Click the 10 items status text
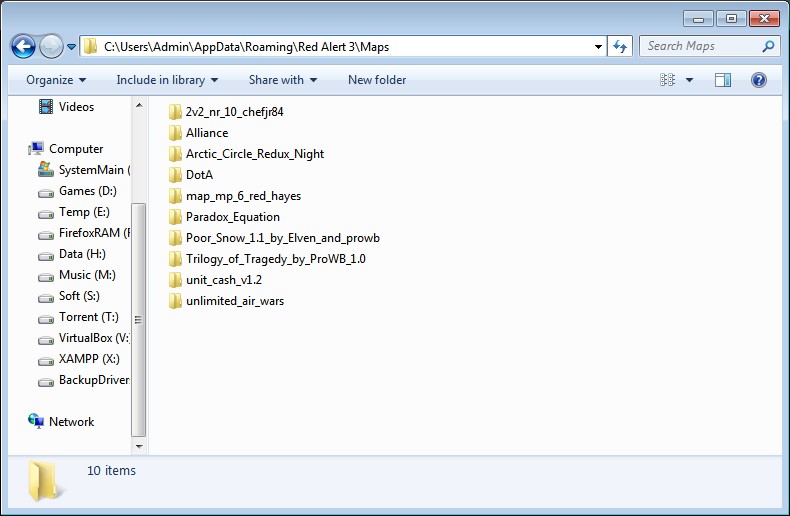Screen dimensions: 790x516 [x=111, y=471]
